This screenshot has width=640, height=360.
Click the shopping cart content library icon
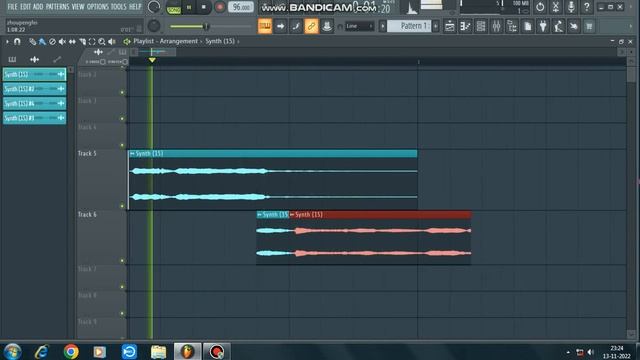point(589,26)
